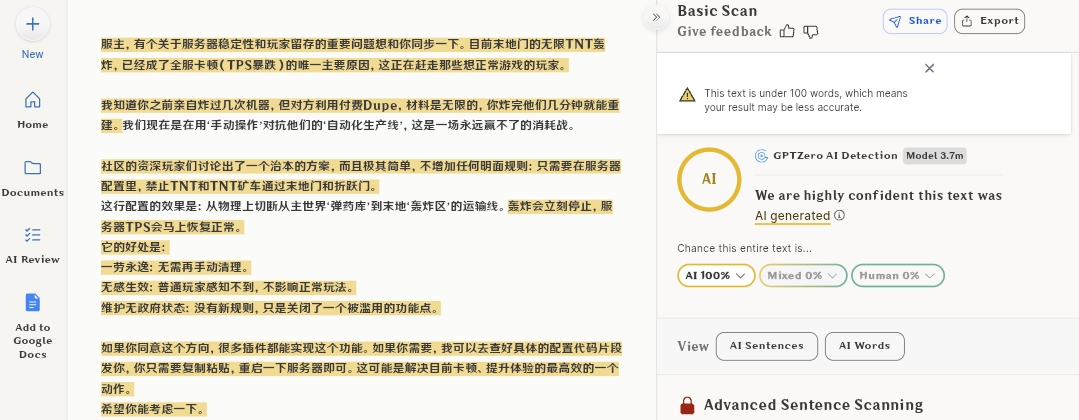Give thumbs down feedback on scan
1079x420 pixels.
pyautogui.click(x=811, y=32)
